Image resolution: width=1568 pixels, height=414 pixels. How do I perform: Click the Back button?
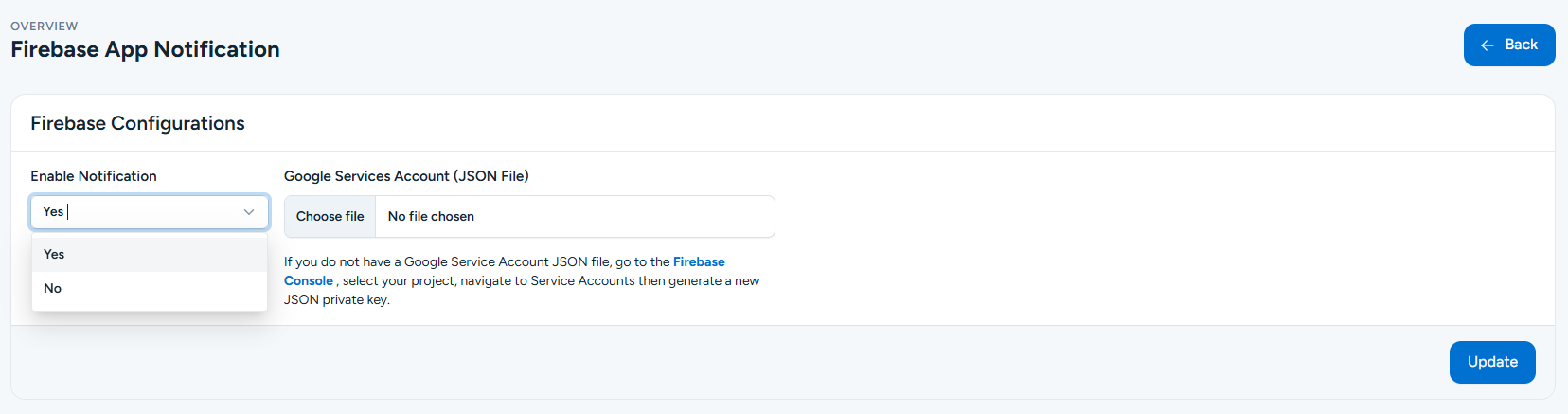1508,45
